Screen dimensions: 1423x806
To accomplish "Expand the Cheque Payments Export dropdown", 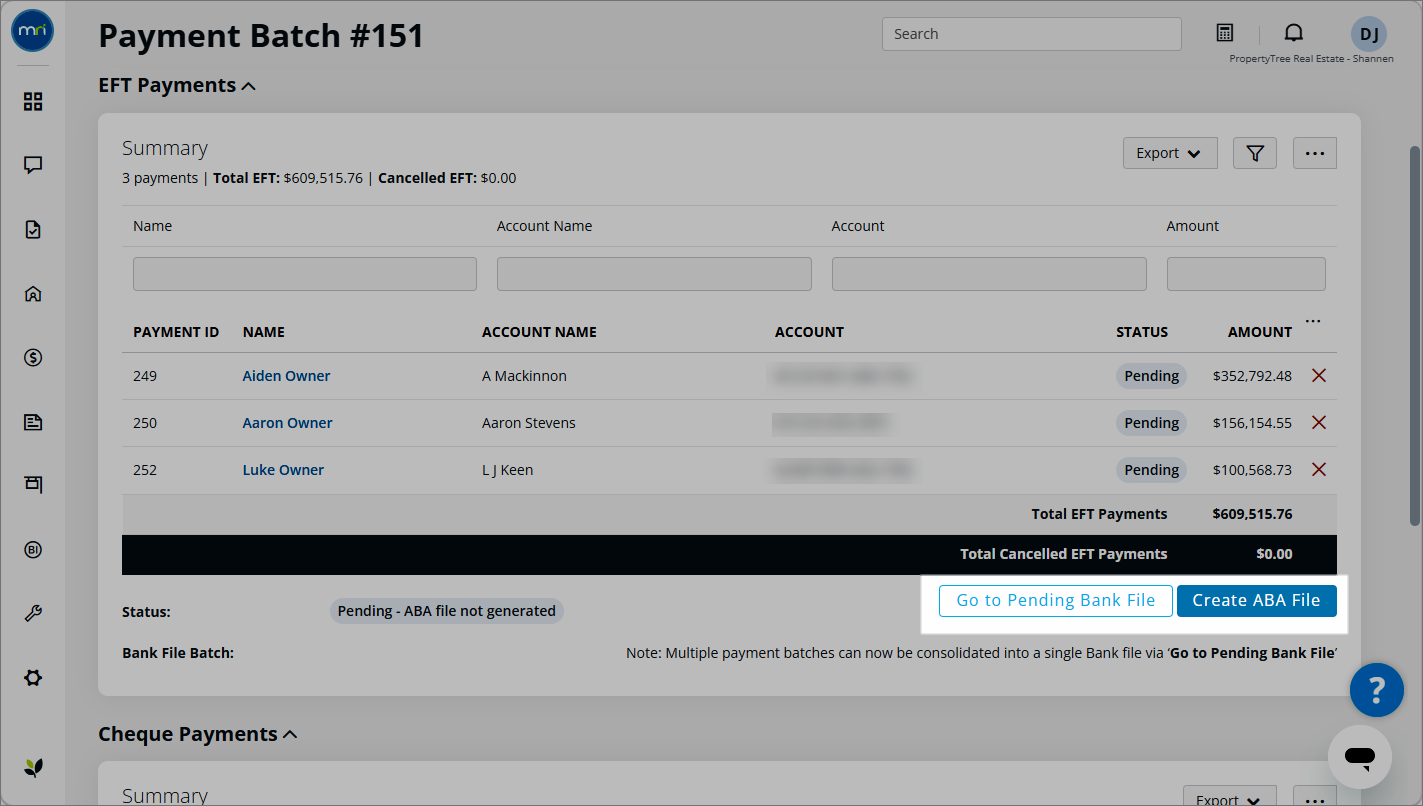I will coord(1229,798).
